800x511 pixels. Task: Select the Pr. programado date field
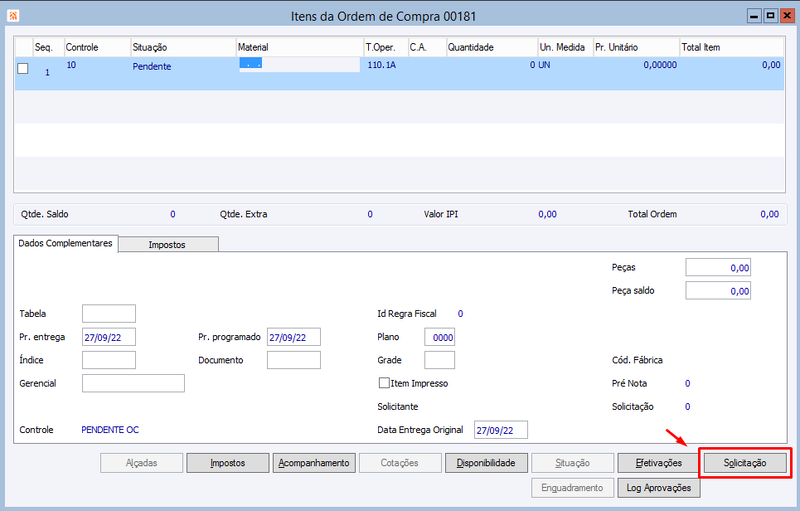click(294, 337)
